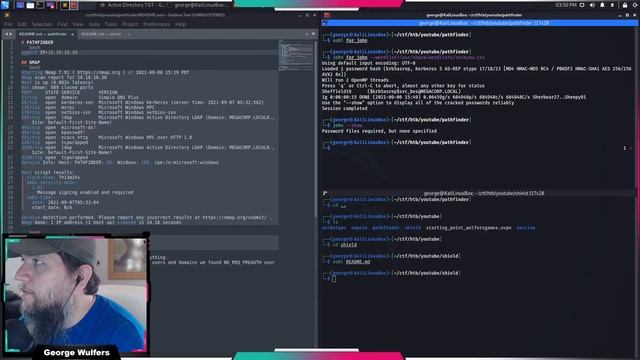Open Sublime Text Edit menu

pos(22,24)
